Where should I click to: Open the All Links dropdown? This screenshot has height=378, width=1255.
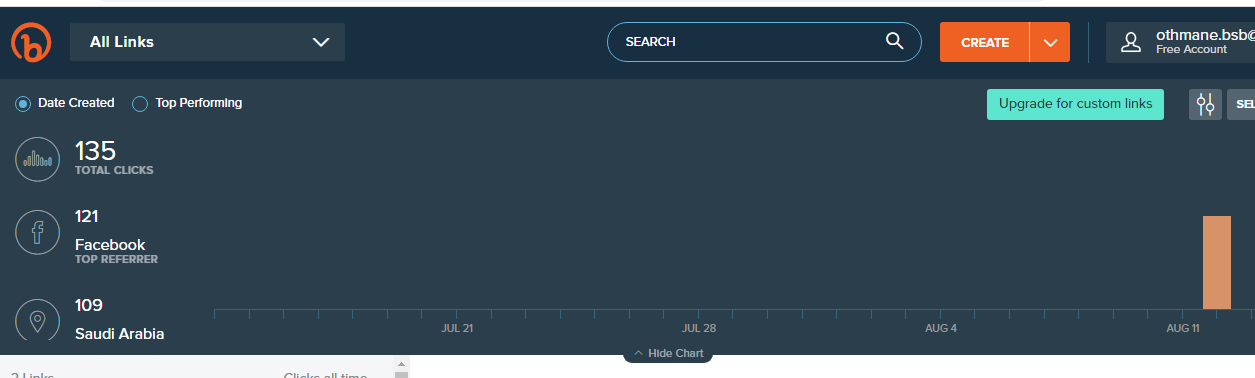point(208,42)
